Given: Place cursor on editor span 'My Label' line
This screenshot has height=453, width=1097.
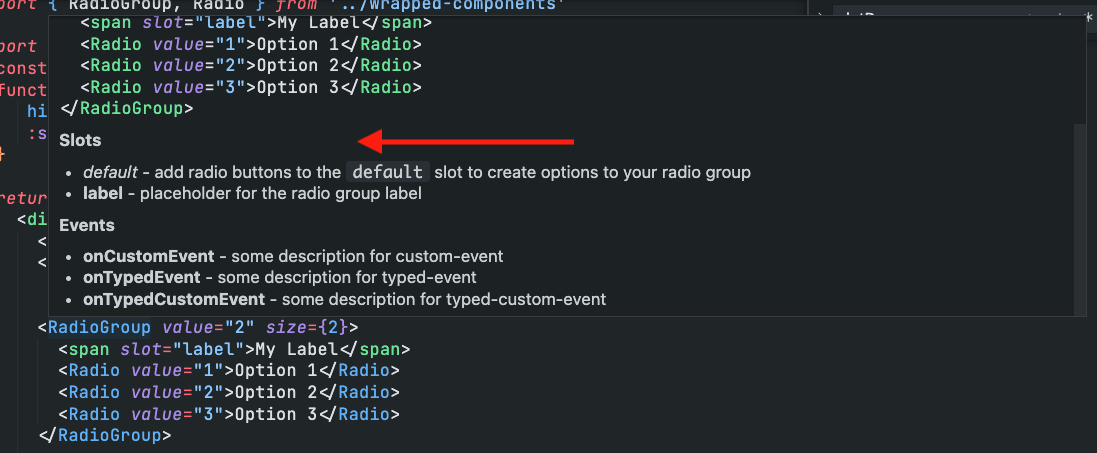Looking at the screenshot, I should [234, 349].
